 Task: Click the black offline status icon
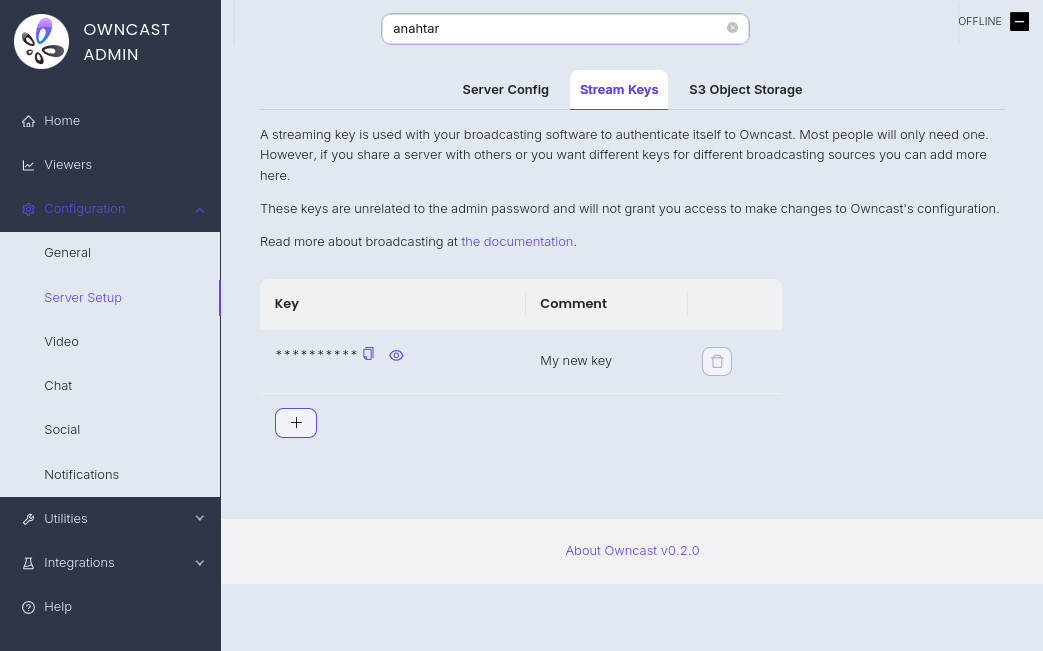(x=1019, y=21)
